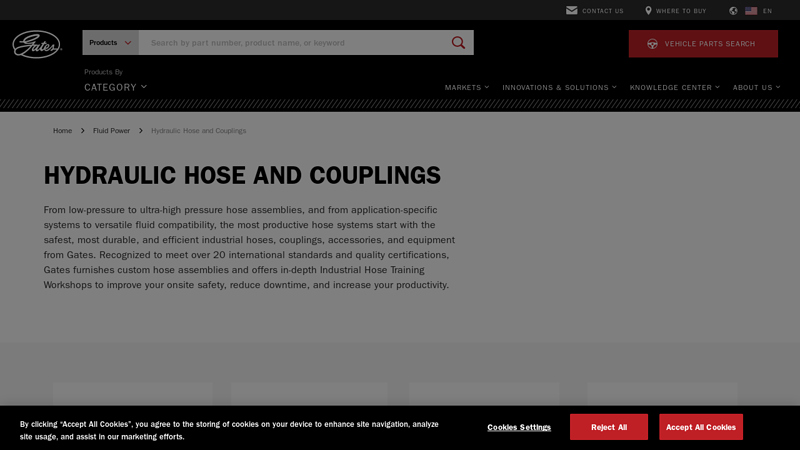Screen dimensions: 800x450
Task: Open the Knowledge Center menu
Action: pyautogui.click(x=674, y=87)
